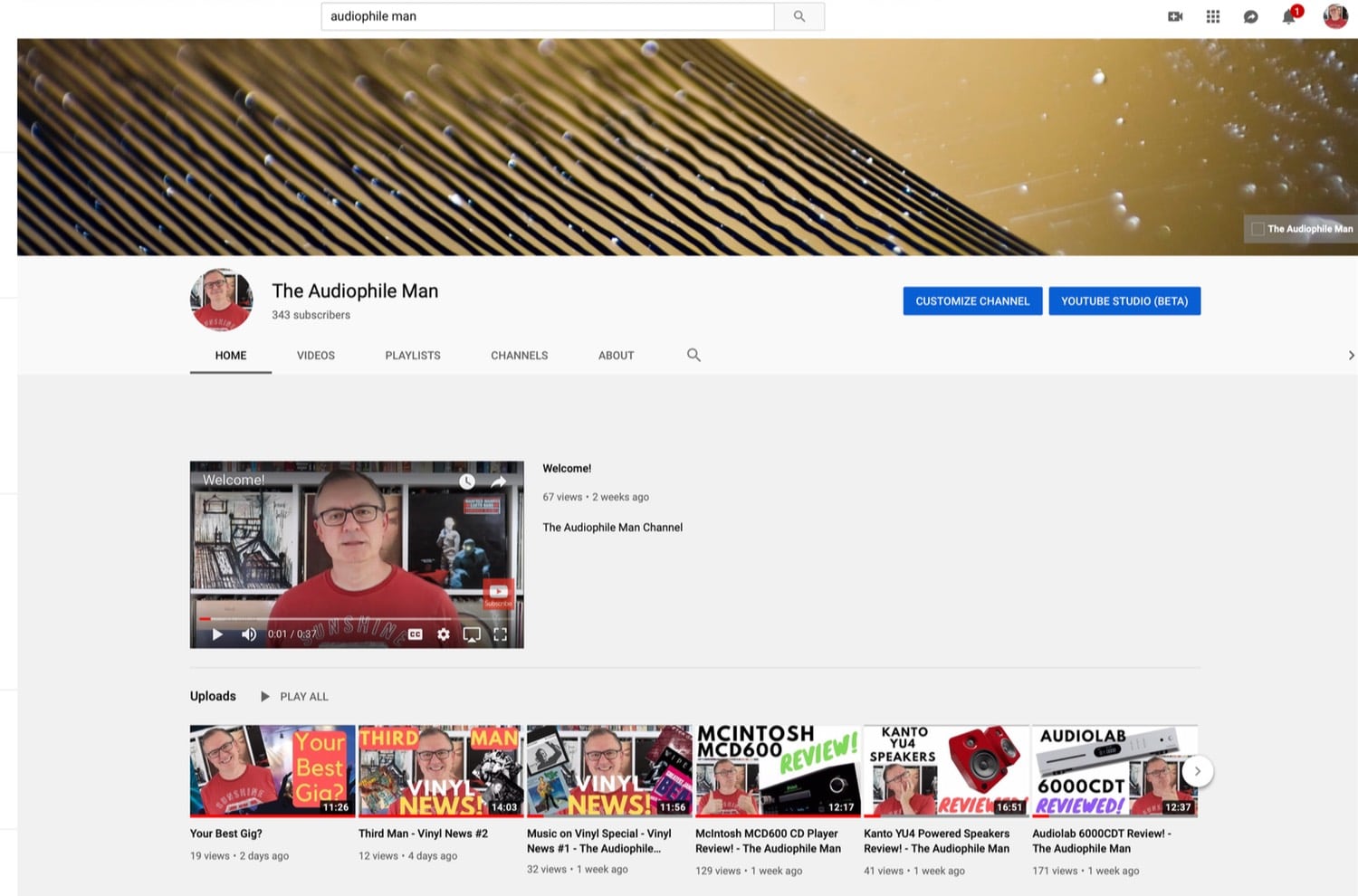The width and height of the screenshot is (1358, 896).
Task: Show more uploads with the carousel arrow
Action: tap(1197, 771)
